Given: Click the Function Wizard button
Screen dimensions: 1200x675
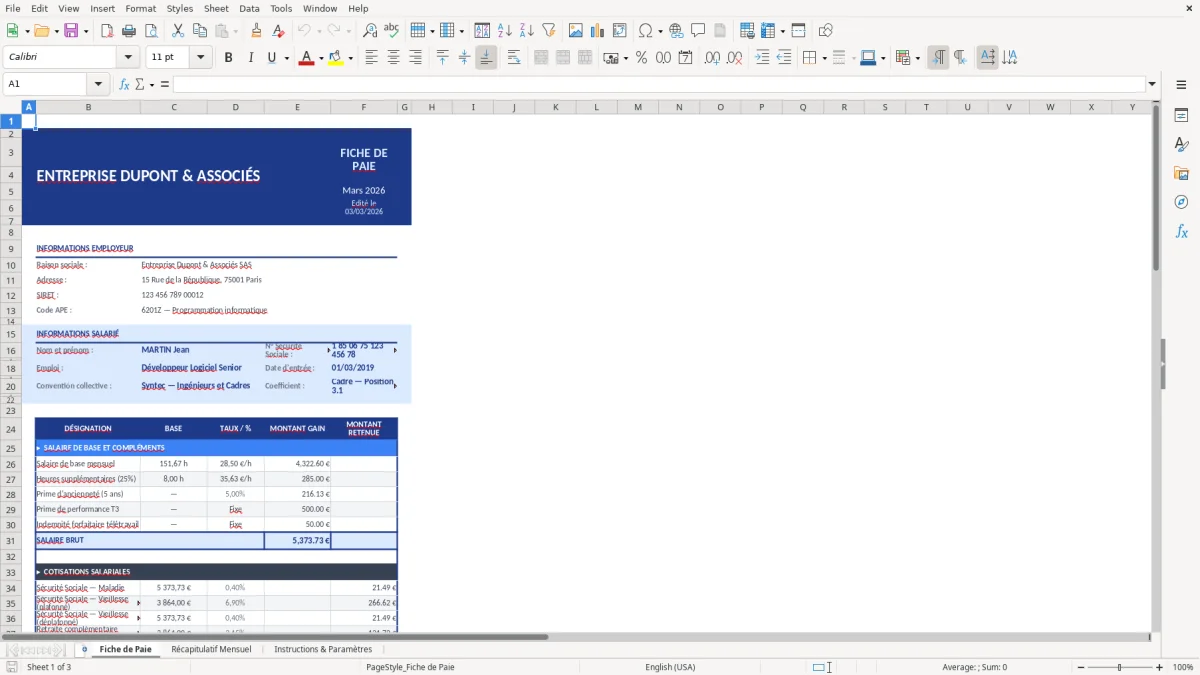Looking at the screenshot, I should 124,84.
